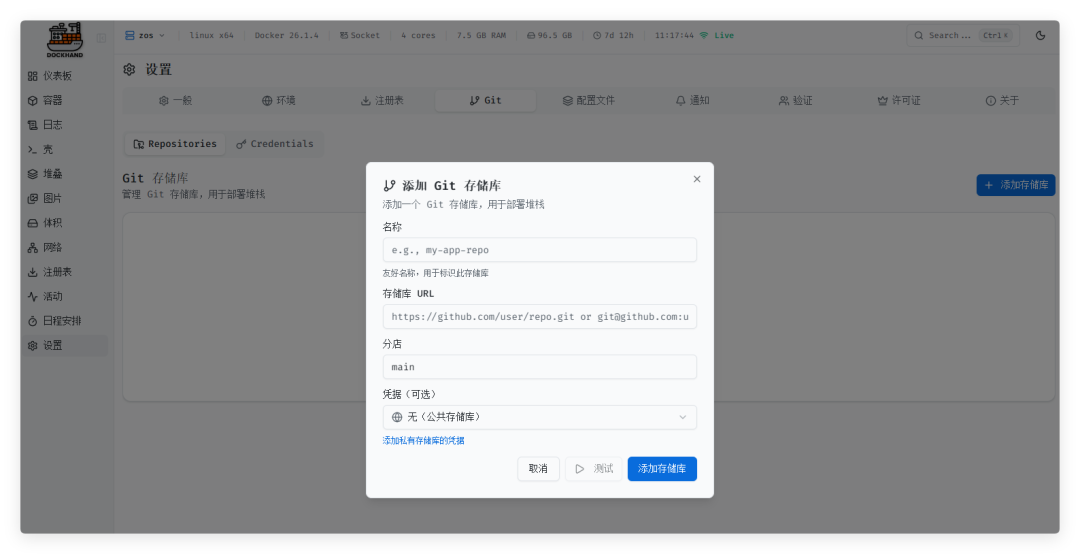
Task: Switch to the 通知 notifications tab
Action: pos(692,101)
